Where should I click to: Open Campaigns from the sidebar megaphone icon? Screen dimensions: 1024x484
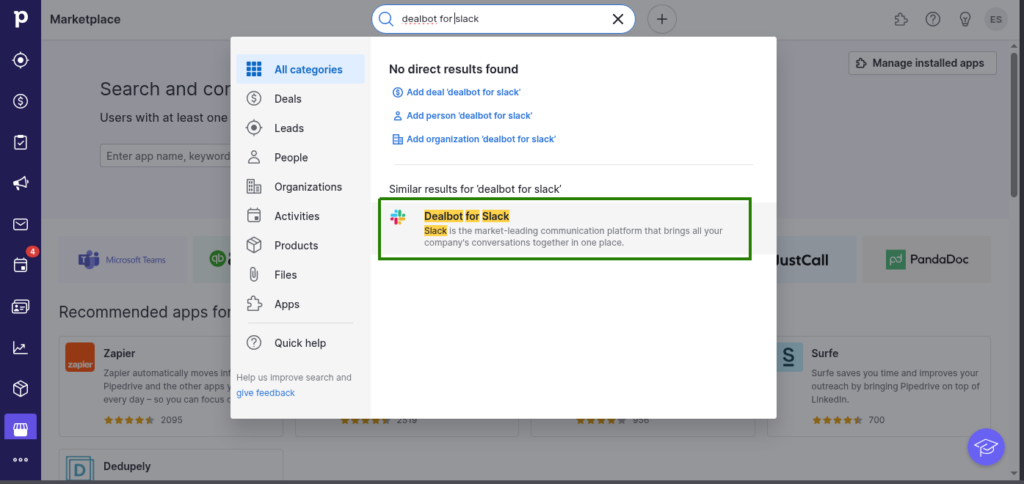pos(20,184)
